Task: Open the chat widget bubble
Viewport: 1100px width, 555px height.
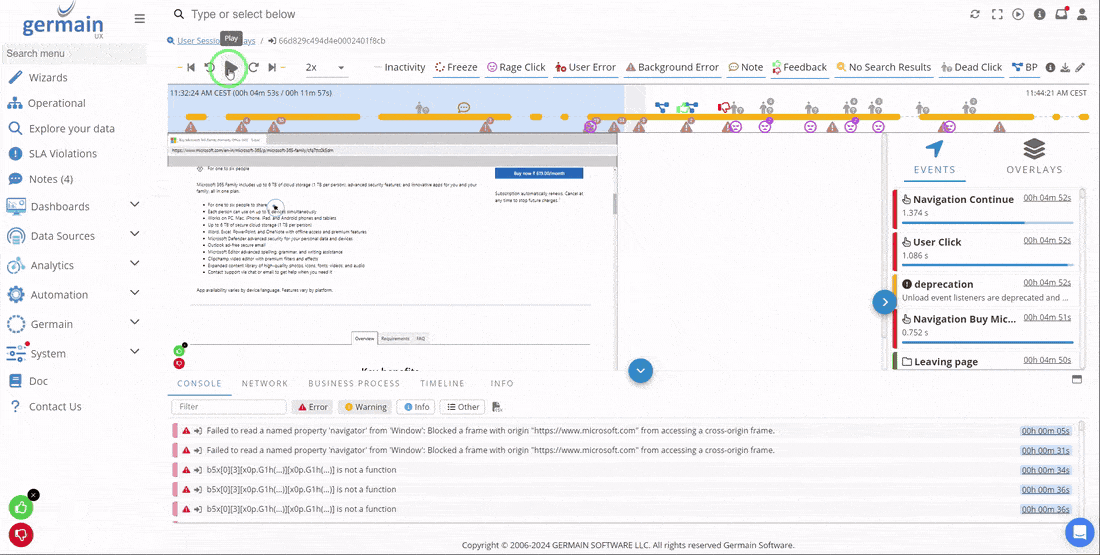Action: coord(1080,531)
